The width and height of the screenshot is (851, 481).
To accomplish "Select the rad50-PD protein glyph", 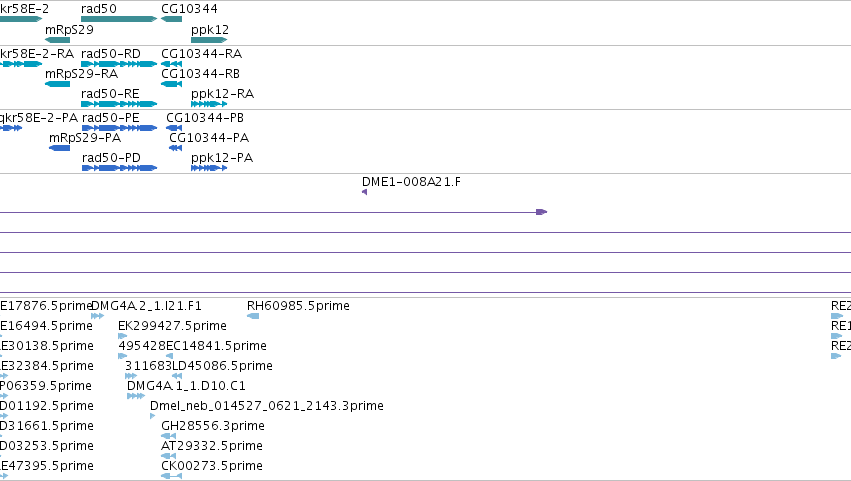I will click(x=119, y=168).
